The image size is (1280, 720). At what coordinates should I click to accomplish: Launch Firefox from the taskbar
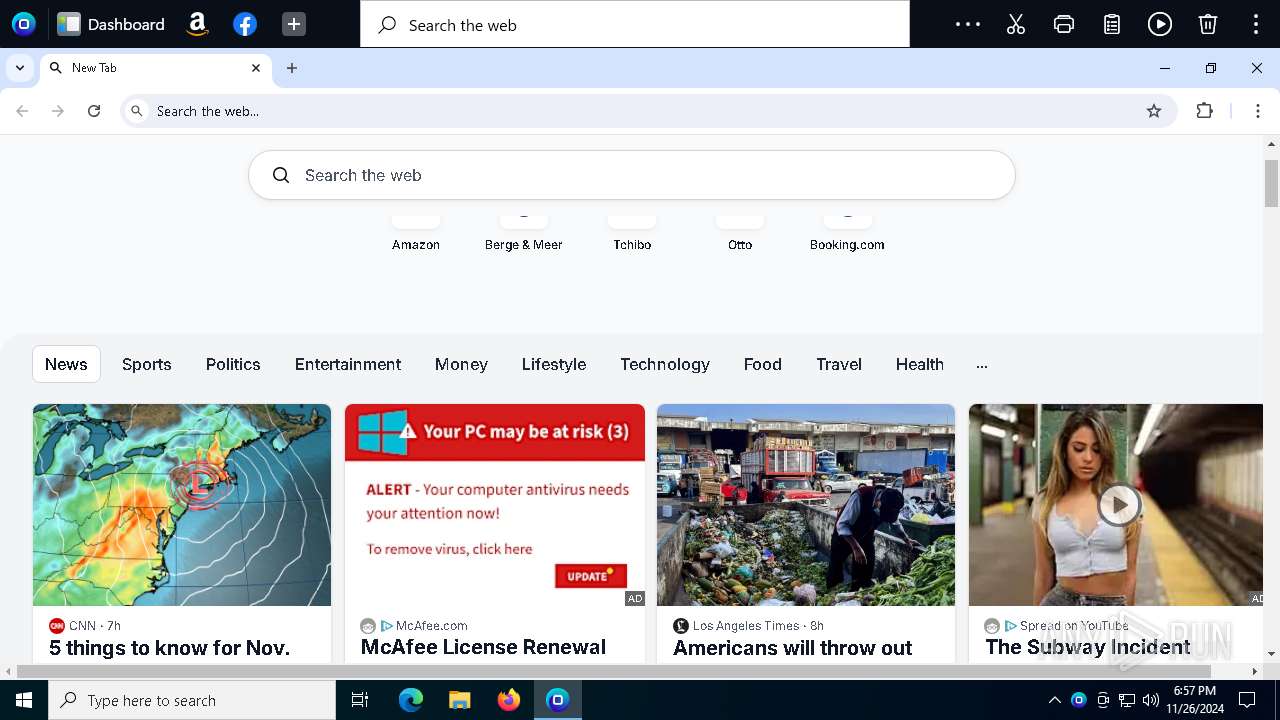pos(509,700)
